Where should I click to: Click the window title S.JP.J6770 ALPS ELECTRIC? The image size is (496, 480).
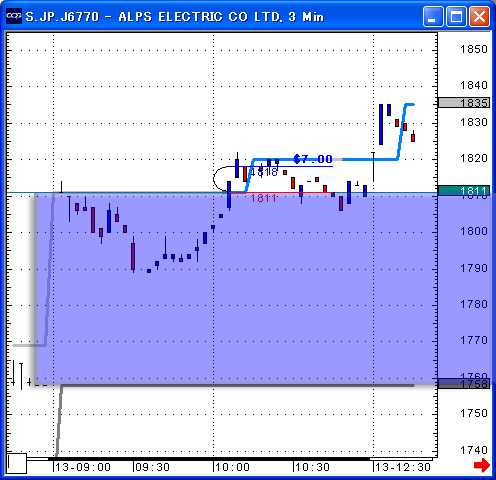pos(174,17)
